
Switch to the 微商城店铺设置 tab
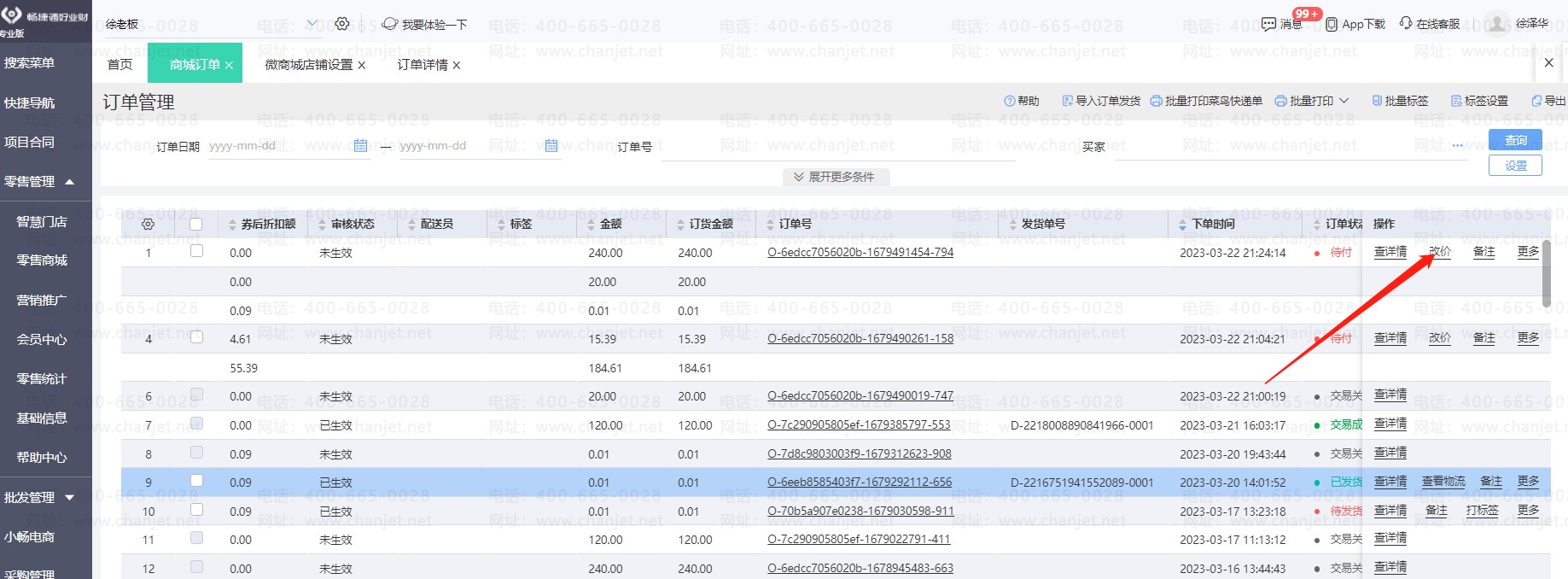(x=308, y=65)
